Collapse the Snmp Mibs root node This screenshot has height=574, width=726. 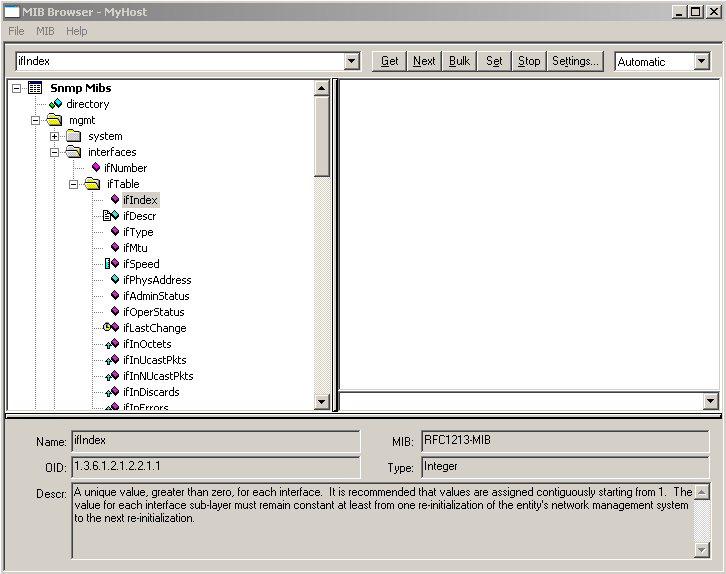[x=17, y=88]
